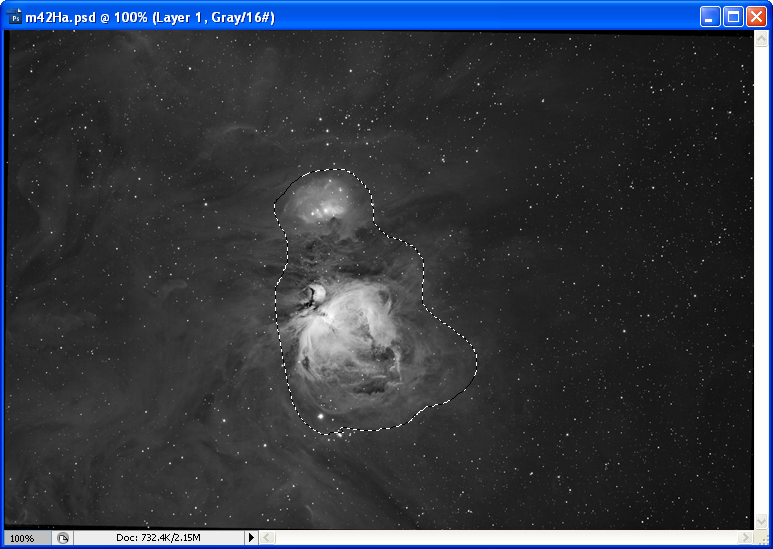
Task: Click the zoom percentage field showing 100%
Action: click(27, 538)
